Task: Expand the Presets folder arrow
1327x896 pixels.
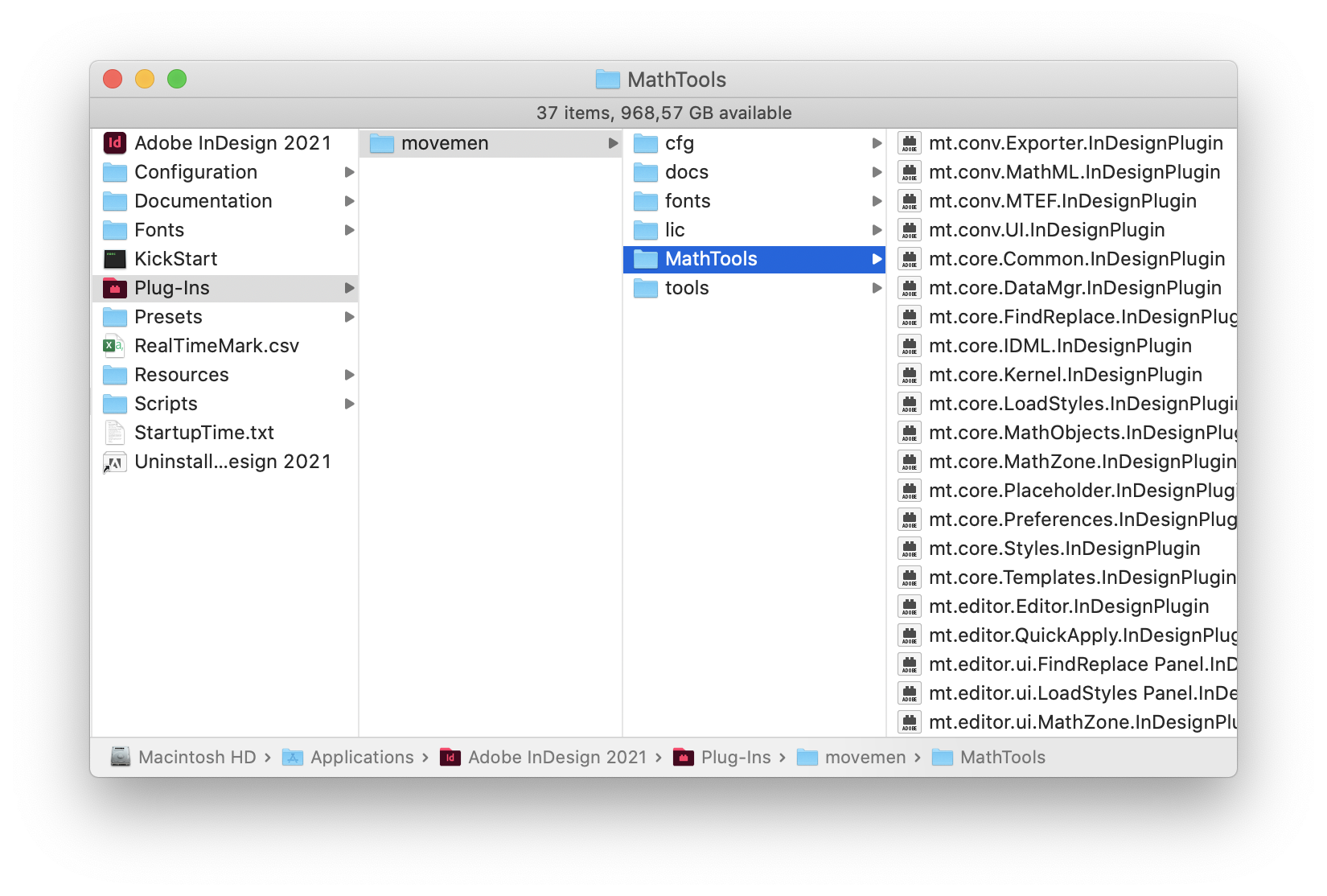Action: tap(349, 317)
